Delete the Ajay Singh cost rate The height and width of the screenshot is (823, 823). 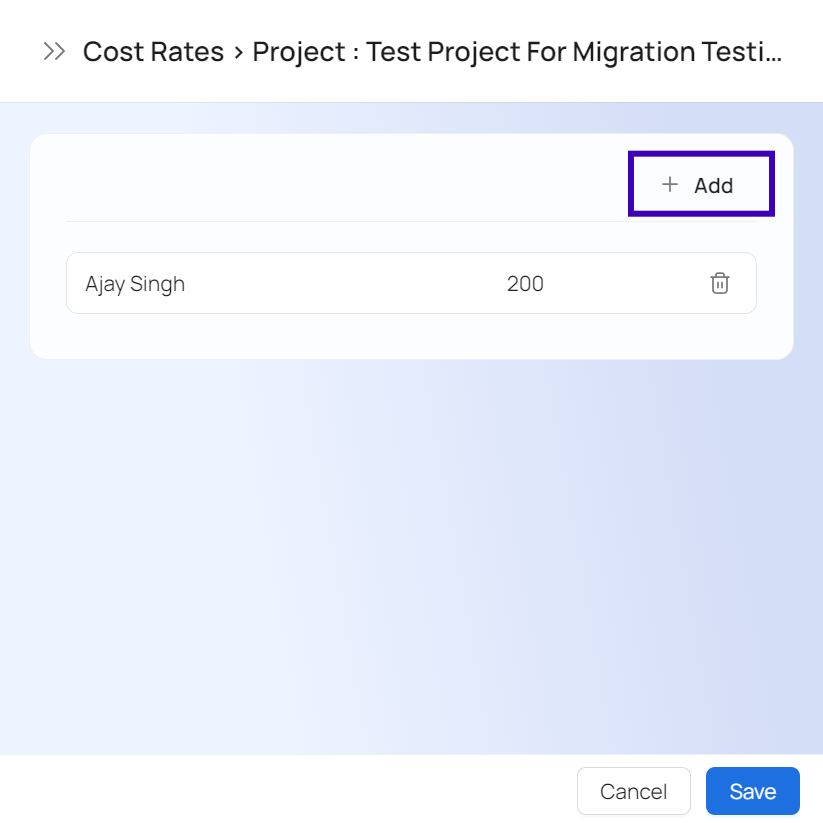(x=719, y=283)
